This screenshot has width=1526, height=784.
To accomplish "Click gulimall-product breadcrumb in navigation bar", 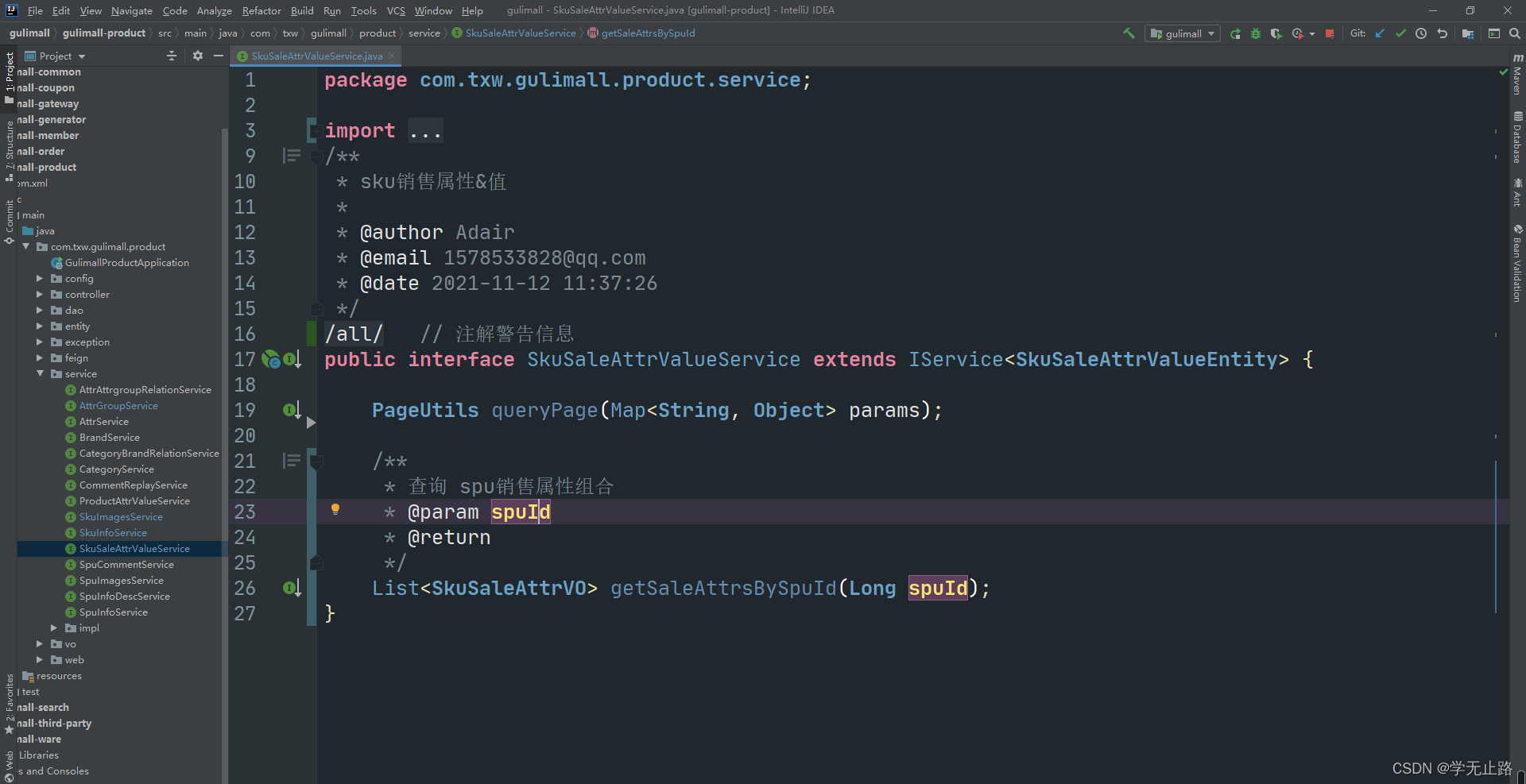I will click(104, 33).
